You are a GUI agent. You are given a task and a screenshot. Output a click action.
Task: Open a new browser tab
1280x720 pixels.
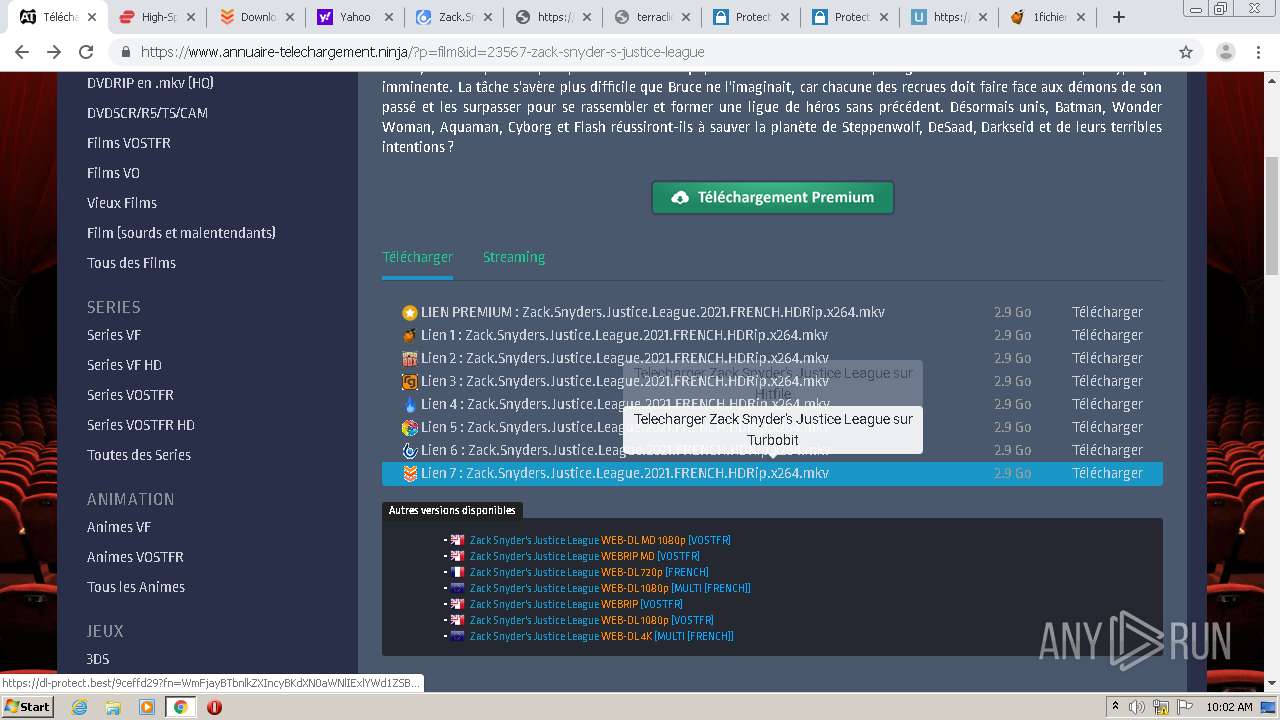(x=1119, y=17)
